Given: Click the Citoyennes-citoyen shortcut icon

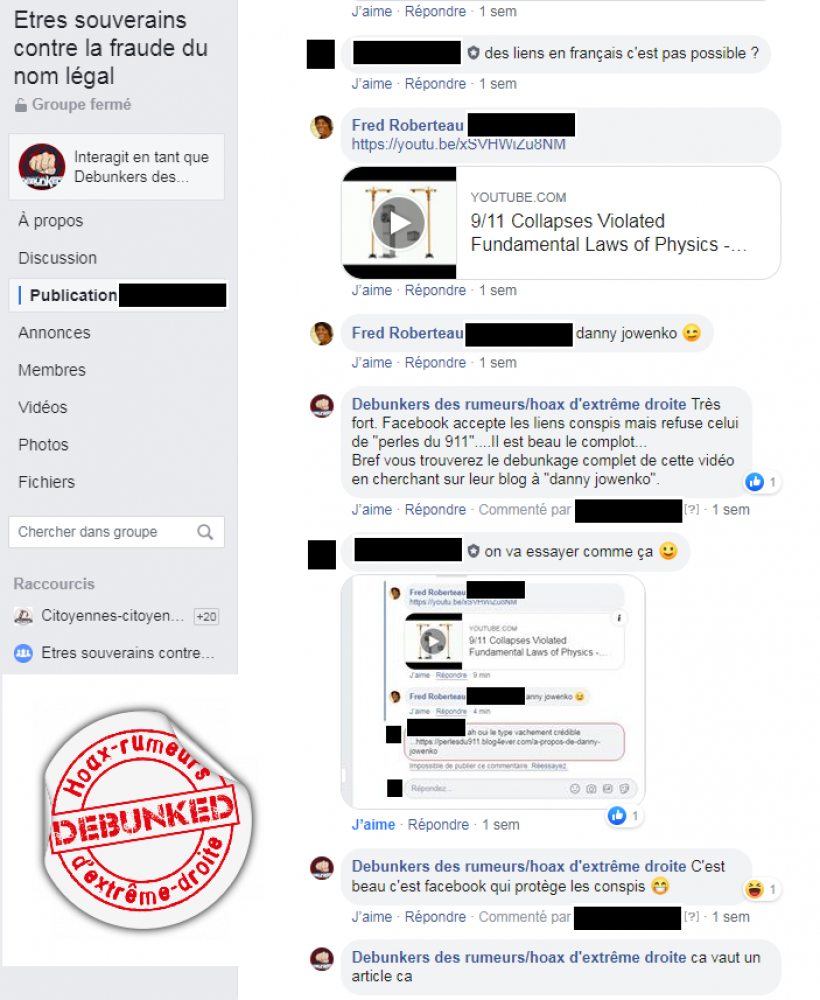Looking at the screenshot, I should coord(24,616).
